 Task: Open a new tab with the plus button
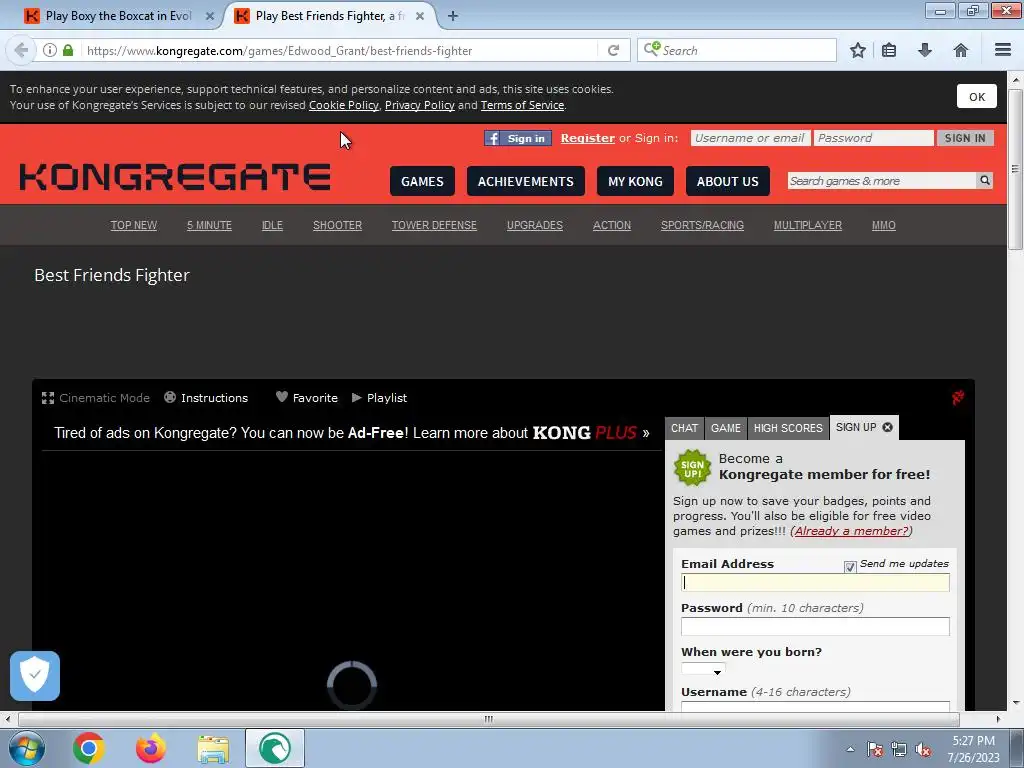pyautogui.click(x=453, y=16)
